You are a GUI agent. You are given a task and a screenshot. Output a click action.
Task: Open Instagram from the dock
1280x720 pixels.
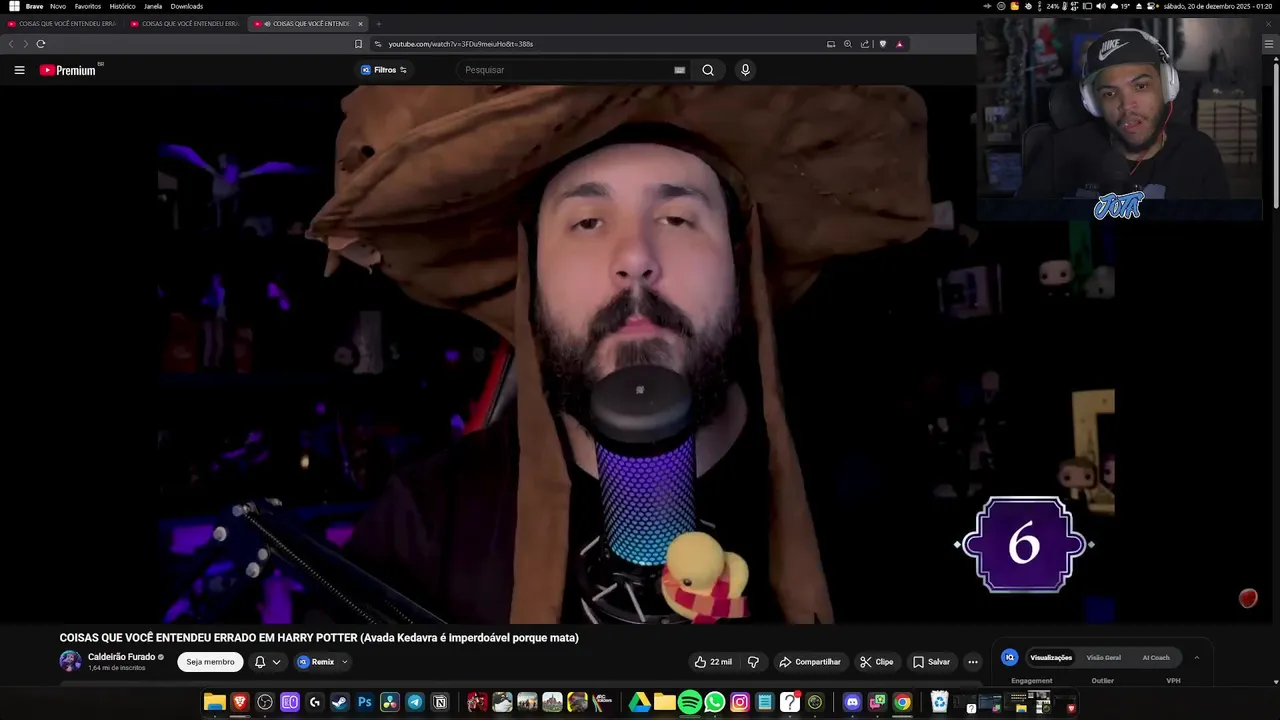click(740, 703)
